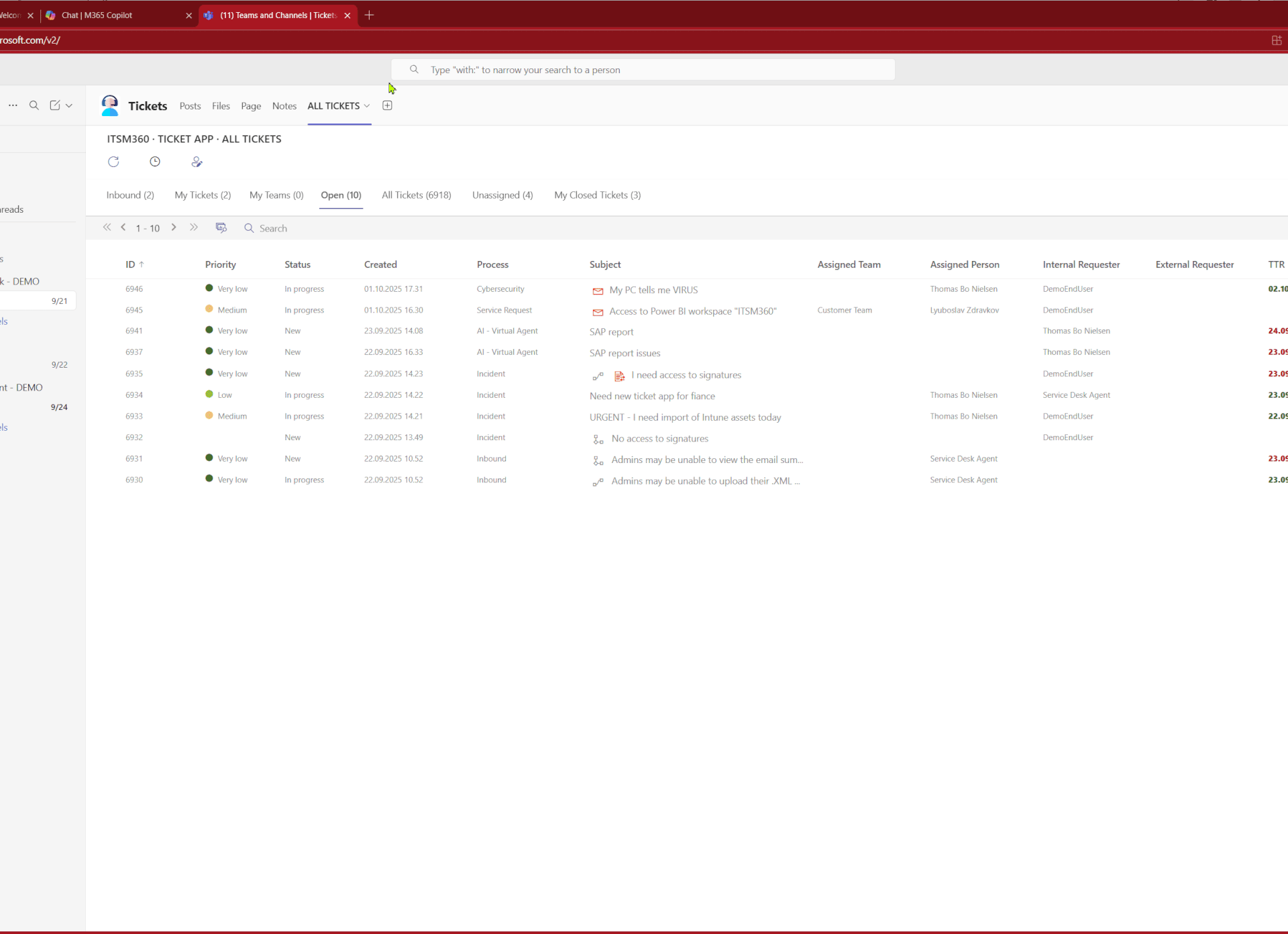Click the email icon on ticket 6946

(598, 291)
